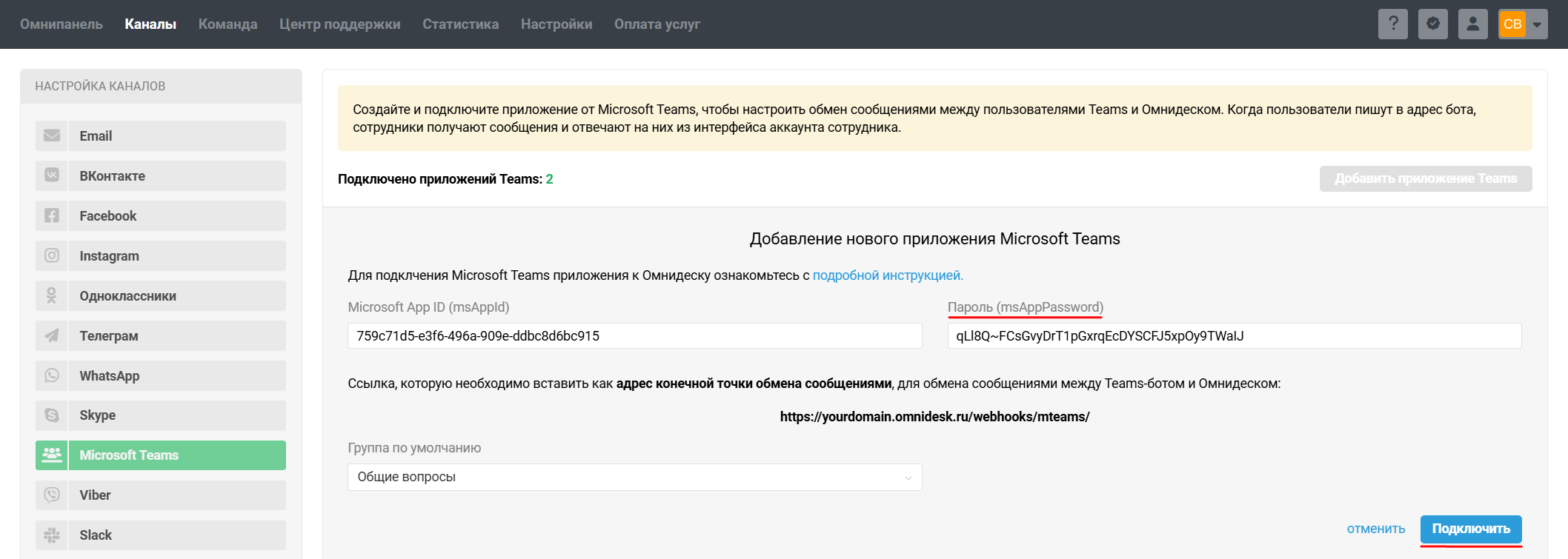Screen dimensions: 1568x559
Task: Click the connected Teams apps count 2
Action: click(x=550, y=179)
